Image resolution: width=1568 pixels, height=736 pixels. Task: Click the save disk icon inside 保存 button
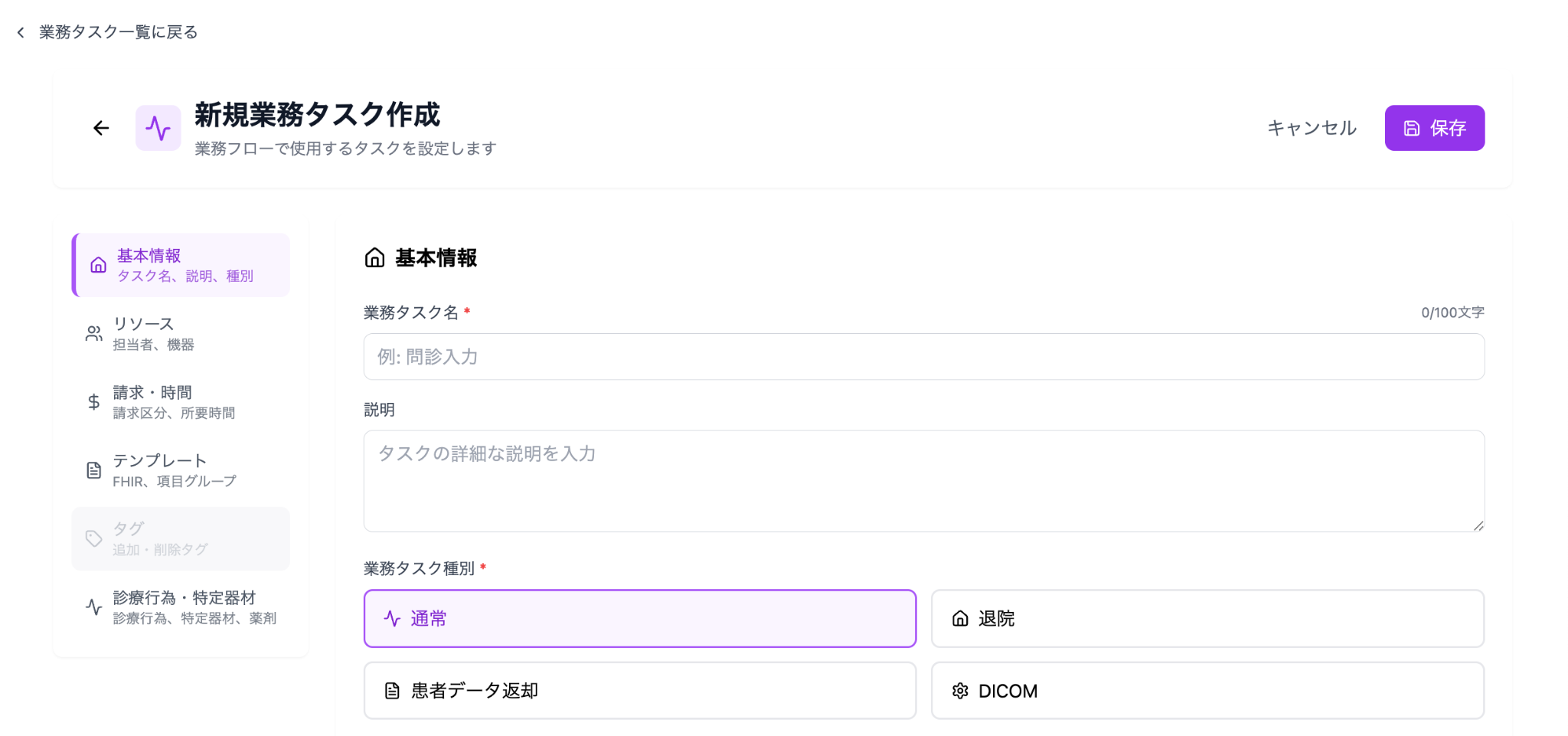click(x=1411, y=128)
